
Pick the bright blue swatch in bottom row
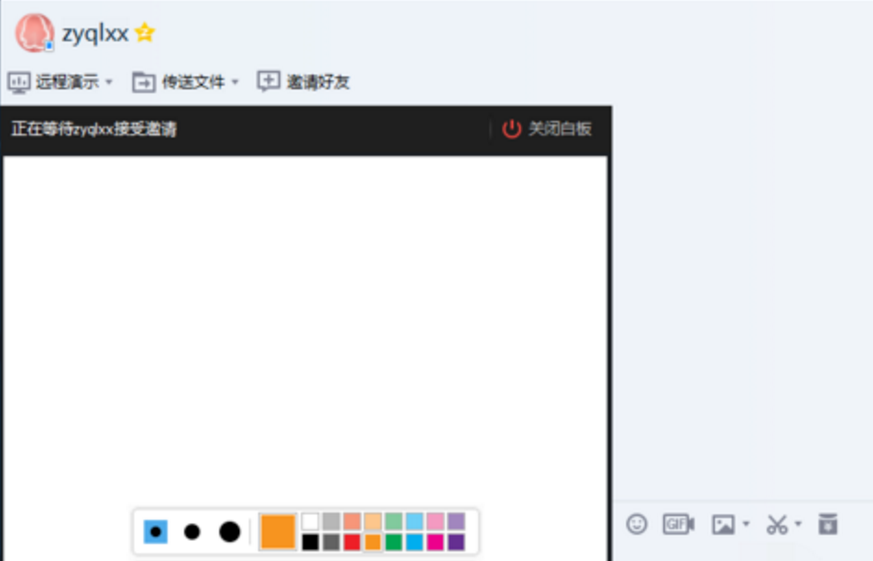414,542
